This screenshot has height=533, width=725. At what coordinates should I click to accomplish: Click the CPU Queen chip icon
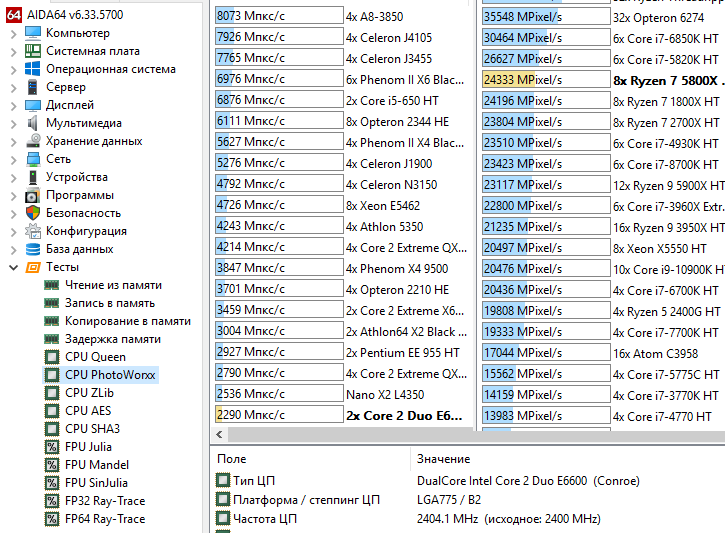(52, 357)
